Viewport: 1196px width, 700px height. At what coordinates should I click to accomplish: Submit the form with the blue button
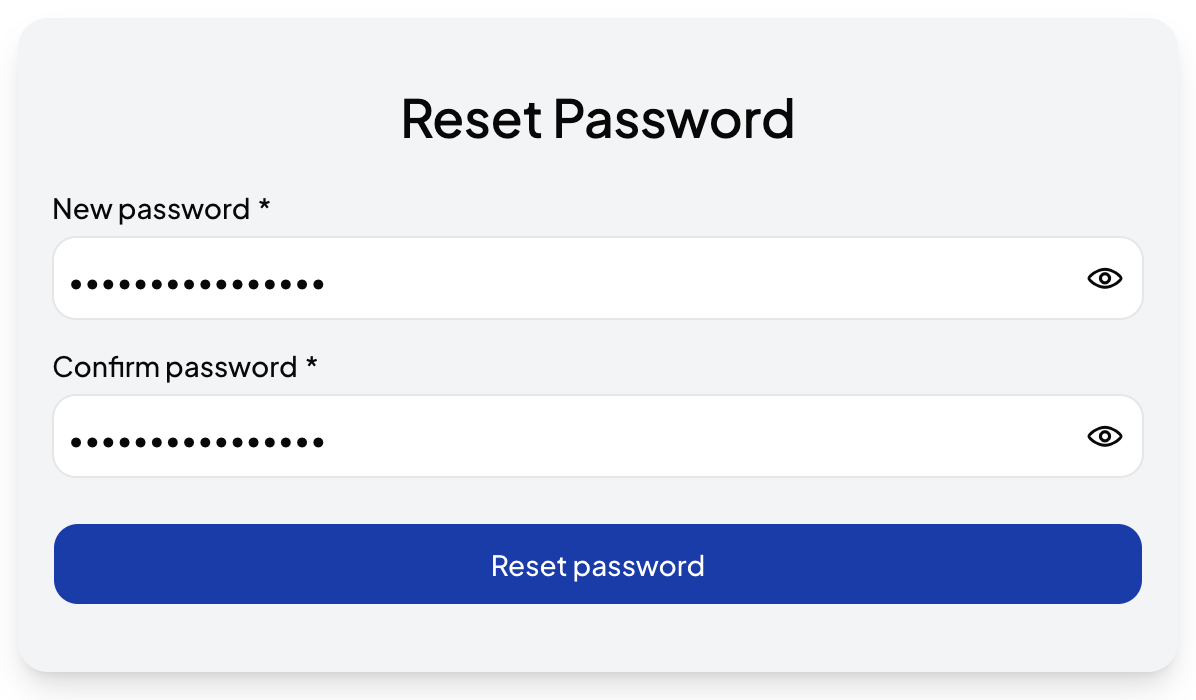pyautogui.click(x=597, y=565)
